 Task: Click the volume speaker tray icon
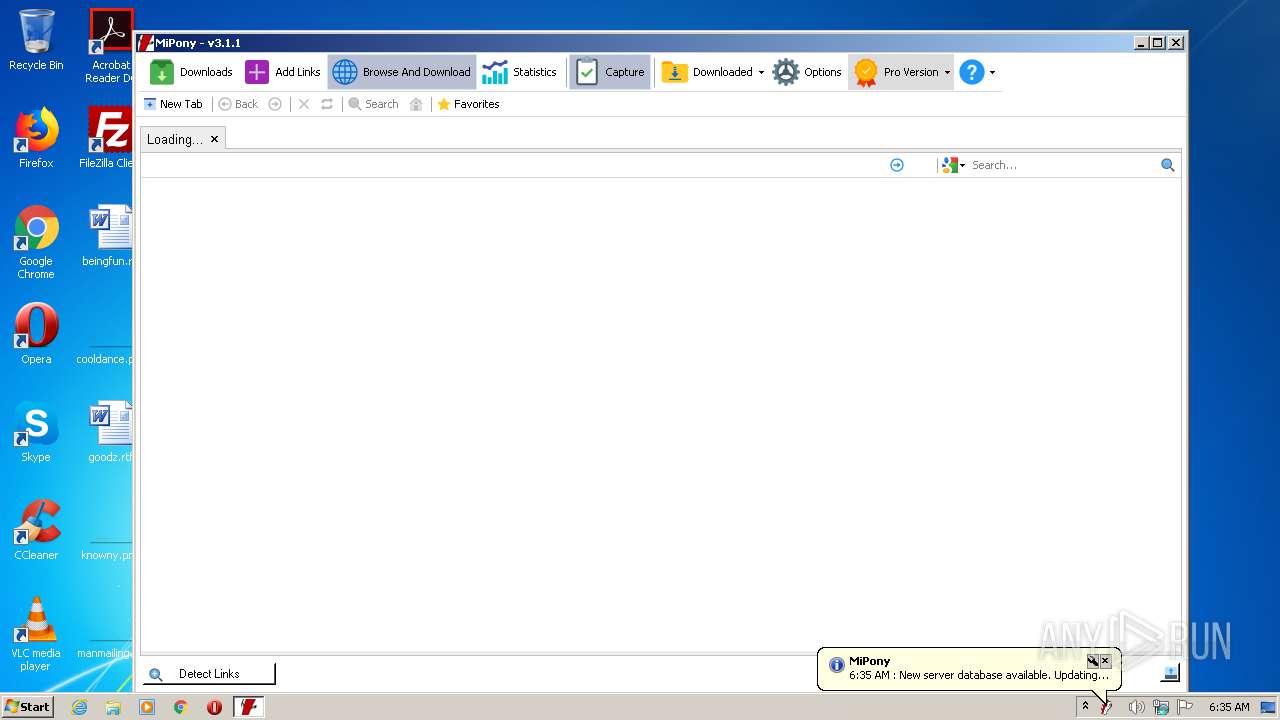(1136, 707)
